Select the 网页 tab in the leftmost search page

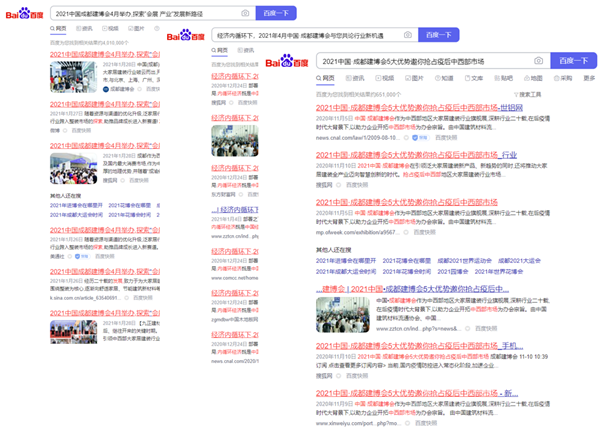click(x=58, y=28)
